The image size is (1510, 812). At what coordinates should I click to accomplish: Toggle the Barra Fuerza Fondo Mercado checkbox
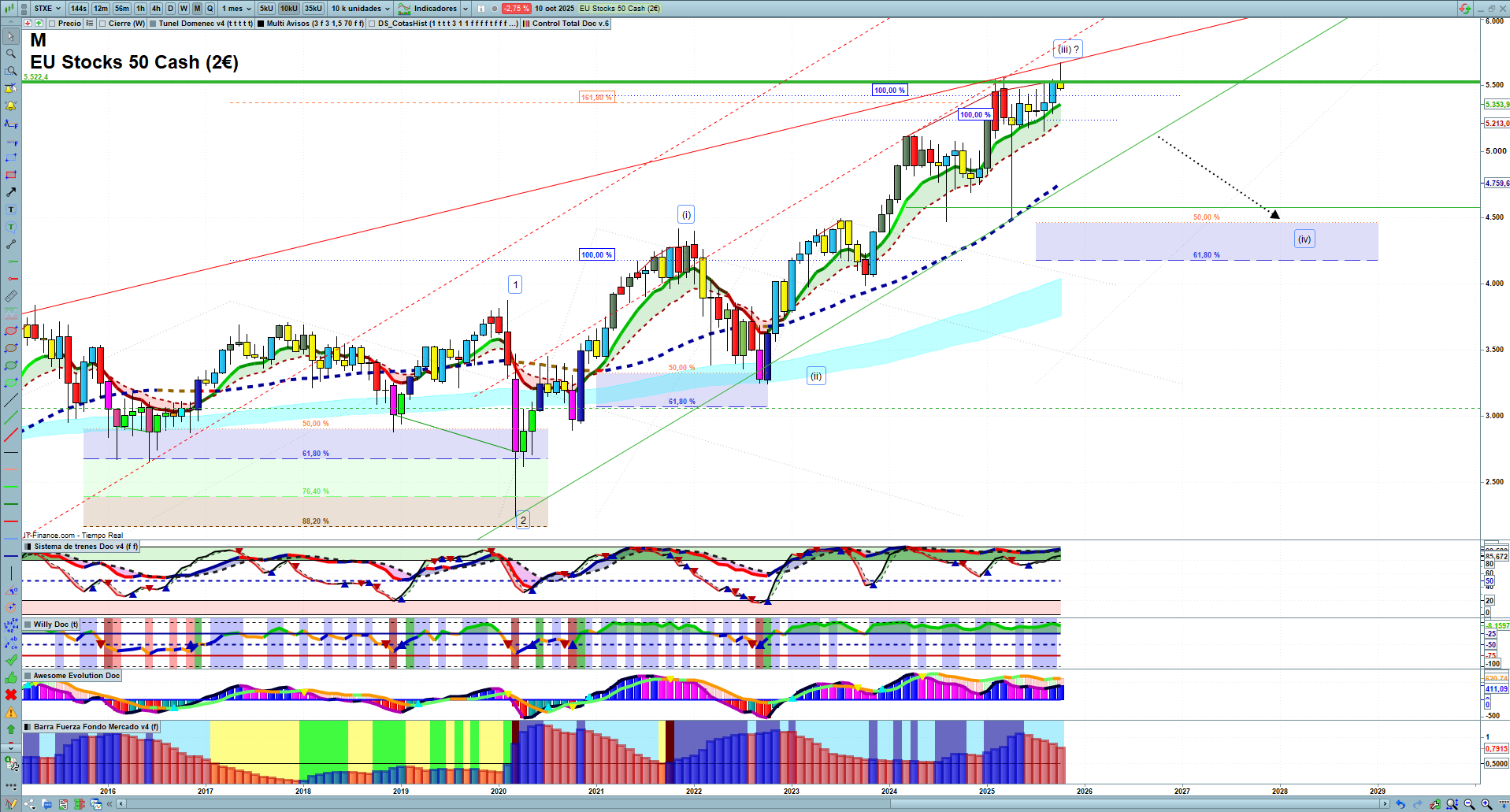click(28, 727)
